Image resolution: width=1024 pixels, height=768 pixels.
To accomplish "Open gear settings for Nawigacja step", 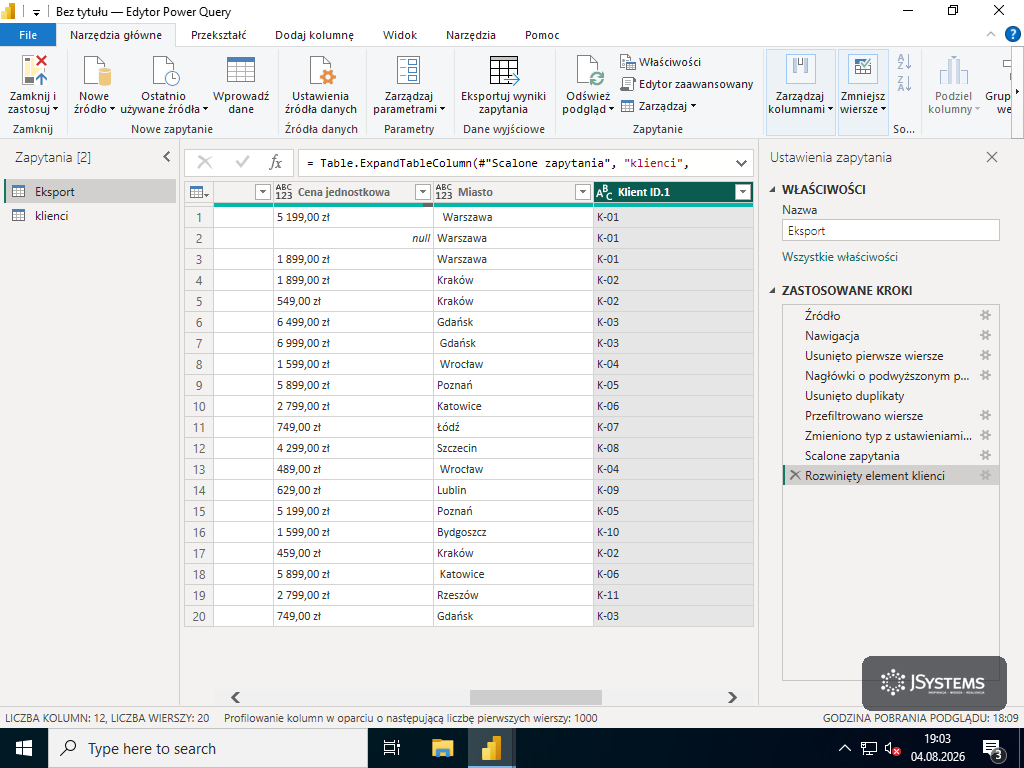I will click(x=985, y=336).
